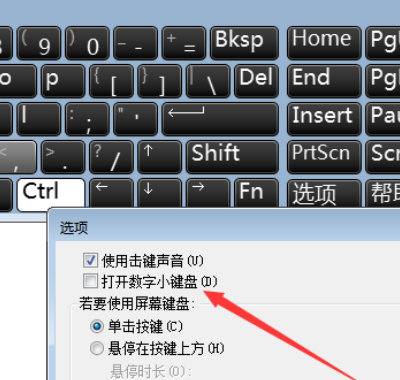Click the Bksp key
The height and width of the screenshot is (380, 400).
click(x=244, y=43)
